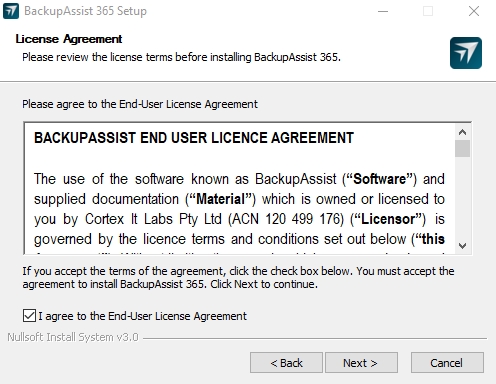Click the 'Nullsoft Install System v3.0' text

[73, 337]
